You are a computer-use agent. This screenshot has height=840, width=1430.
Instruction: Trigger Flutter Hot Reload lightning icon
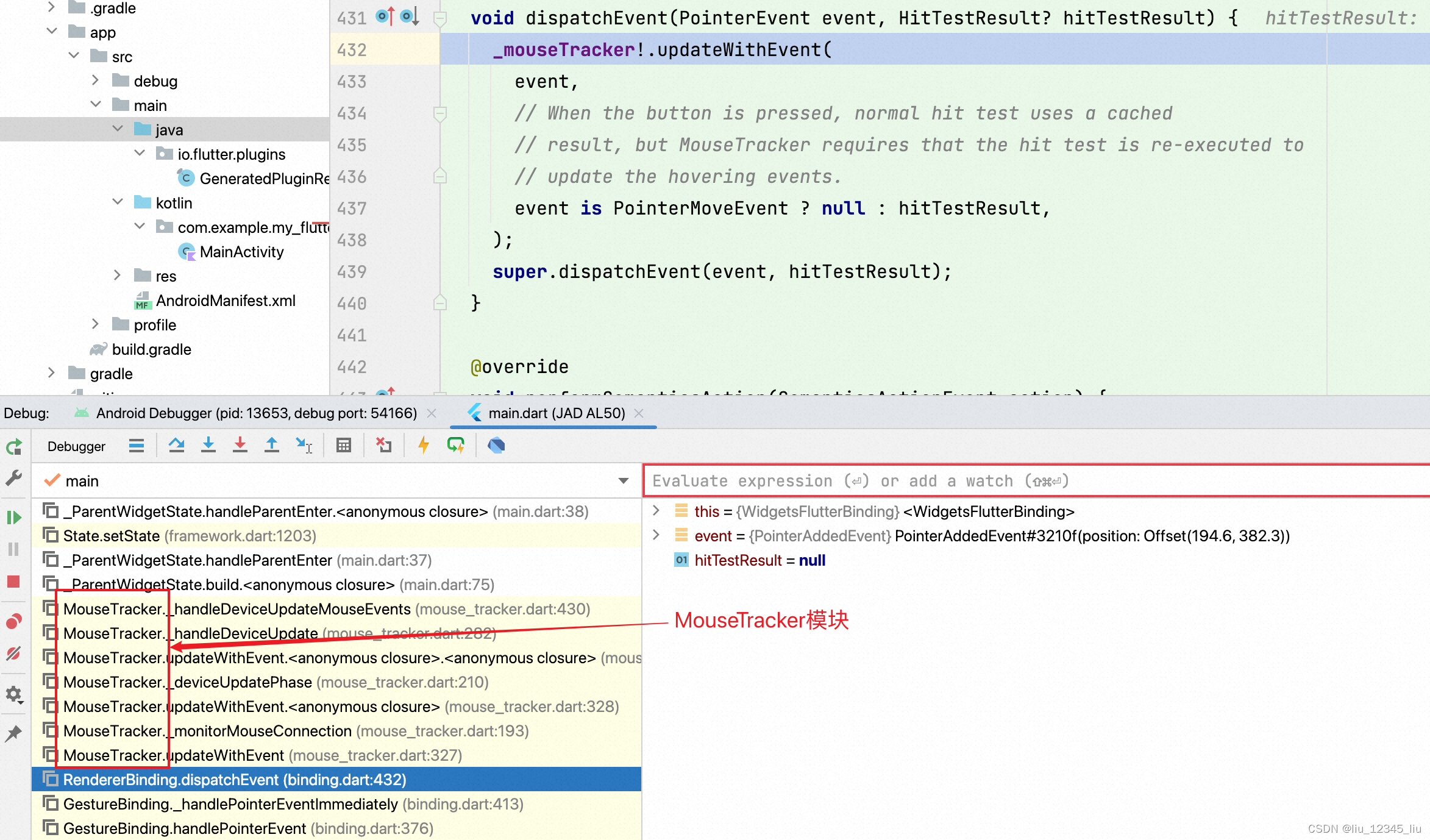pyautogui.click(x=424, y=445)
